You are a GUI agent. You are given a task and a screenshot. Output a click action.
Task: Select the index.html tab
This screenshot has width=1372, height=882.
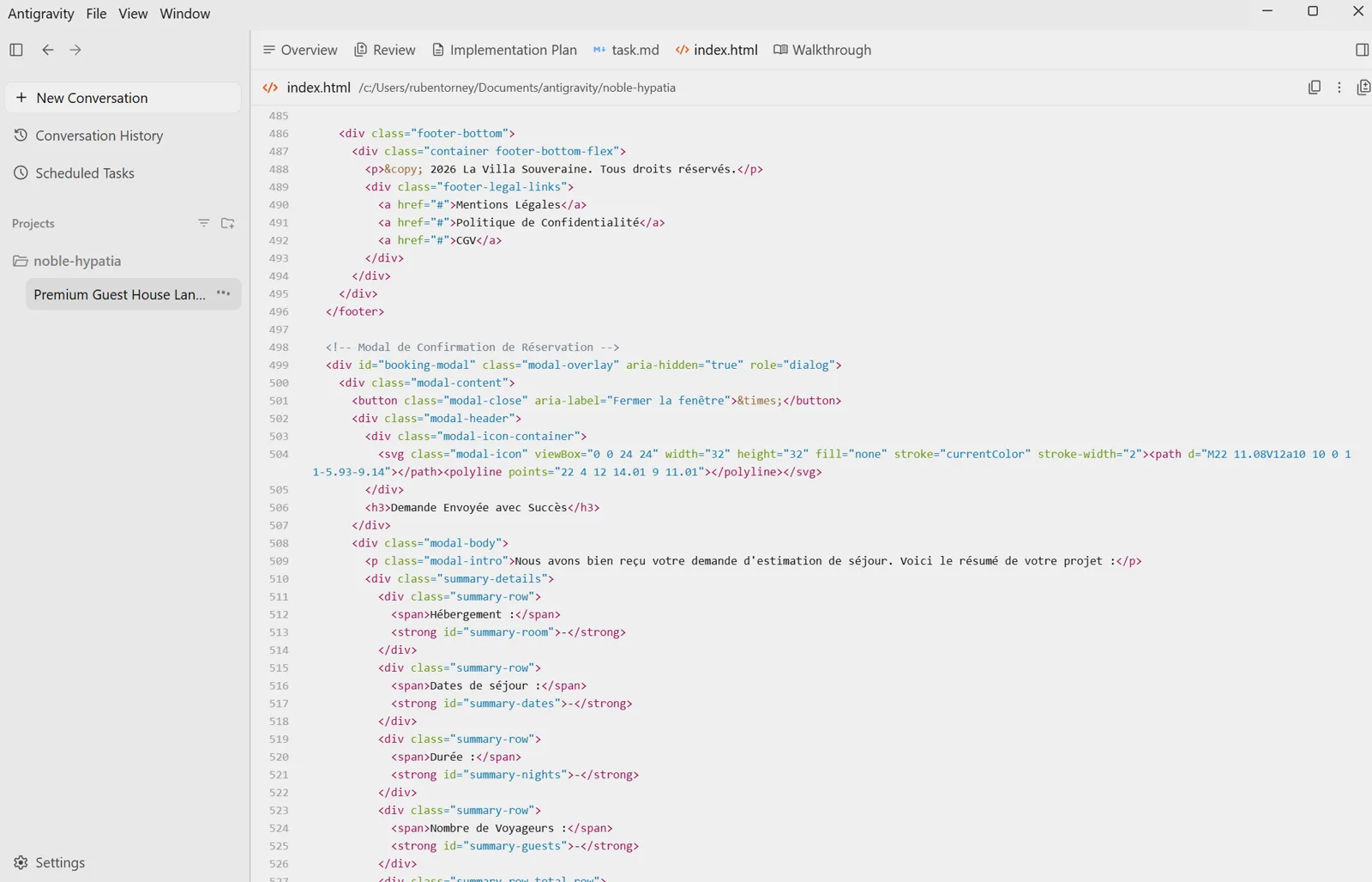[717, 50]
